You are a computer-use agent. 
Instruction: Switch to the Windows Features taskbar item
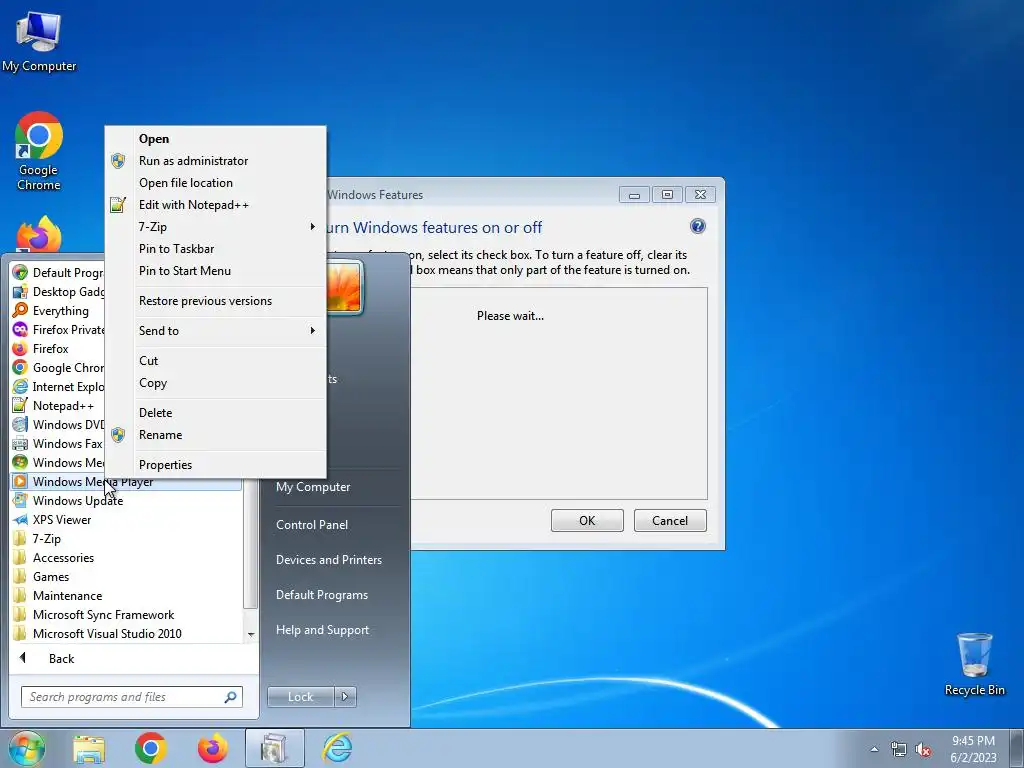274,748
